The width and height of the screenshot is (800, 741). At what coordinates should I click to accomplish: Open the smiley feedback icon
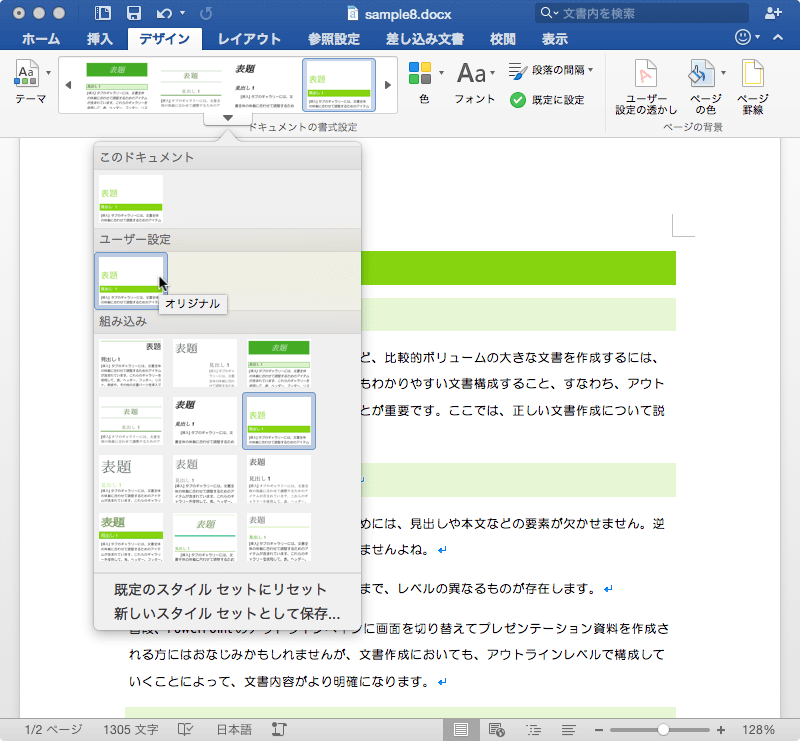743,37
